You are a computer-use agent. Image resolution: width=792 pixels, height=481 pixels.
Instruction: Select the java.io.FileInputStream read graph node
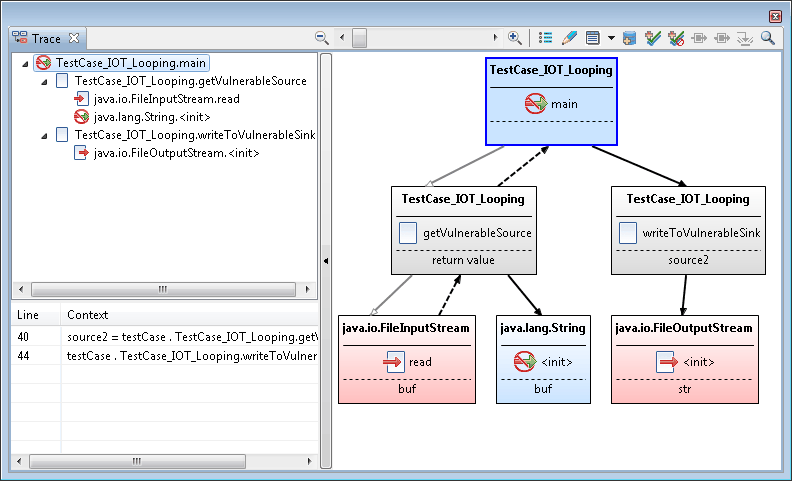(407, 359)
